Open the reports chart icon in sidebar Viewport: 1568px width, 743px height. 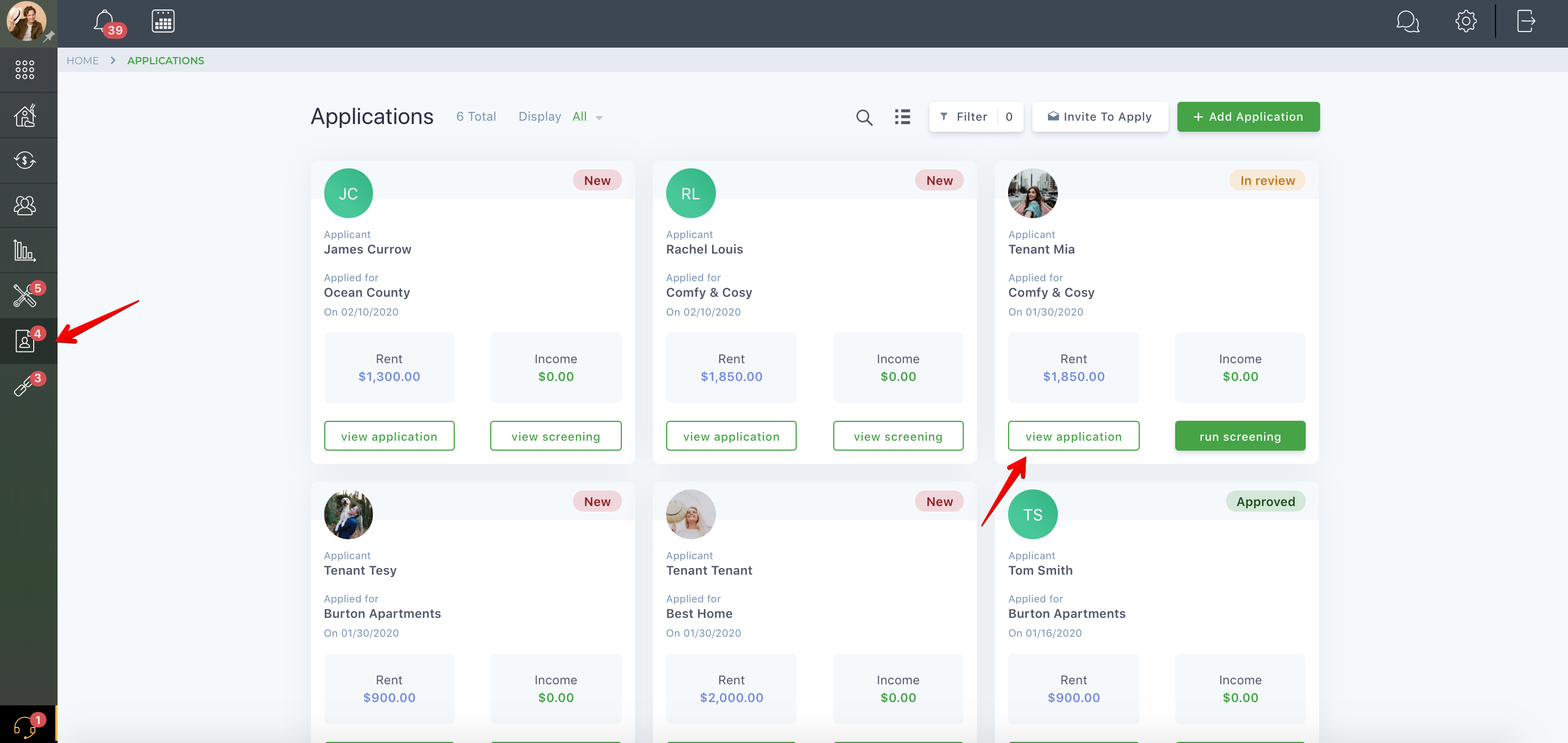point(24,250)
